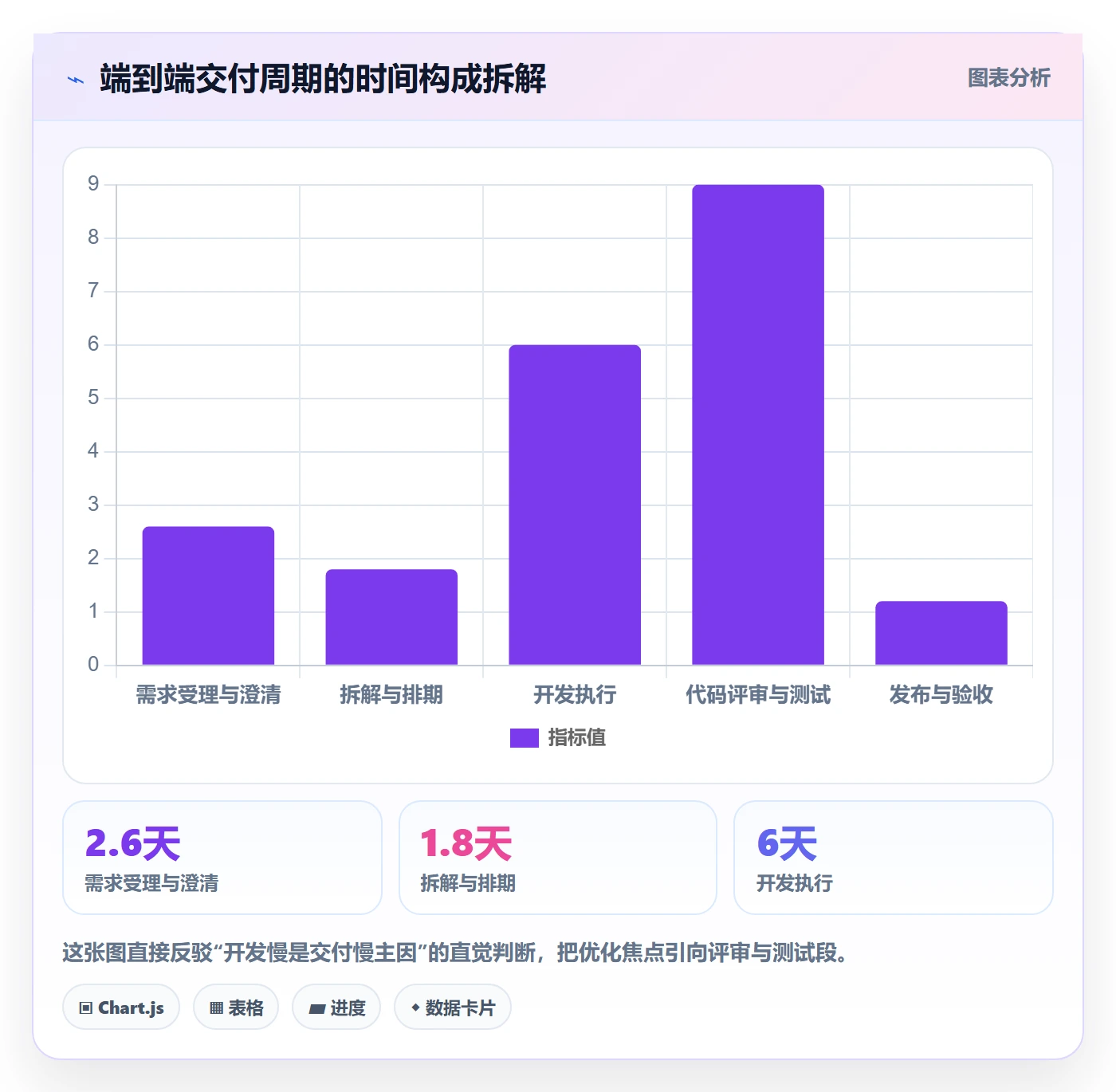Select the 需求受理与澄清 bar in the chart
The height and width of the screenshot is (1092, 1116).
pos(208,595)
